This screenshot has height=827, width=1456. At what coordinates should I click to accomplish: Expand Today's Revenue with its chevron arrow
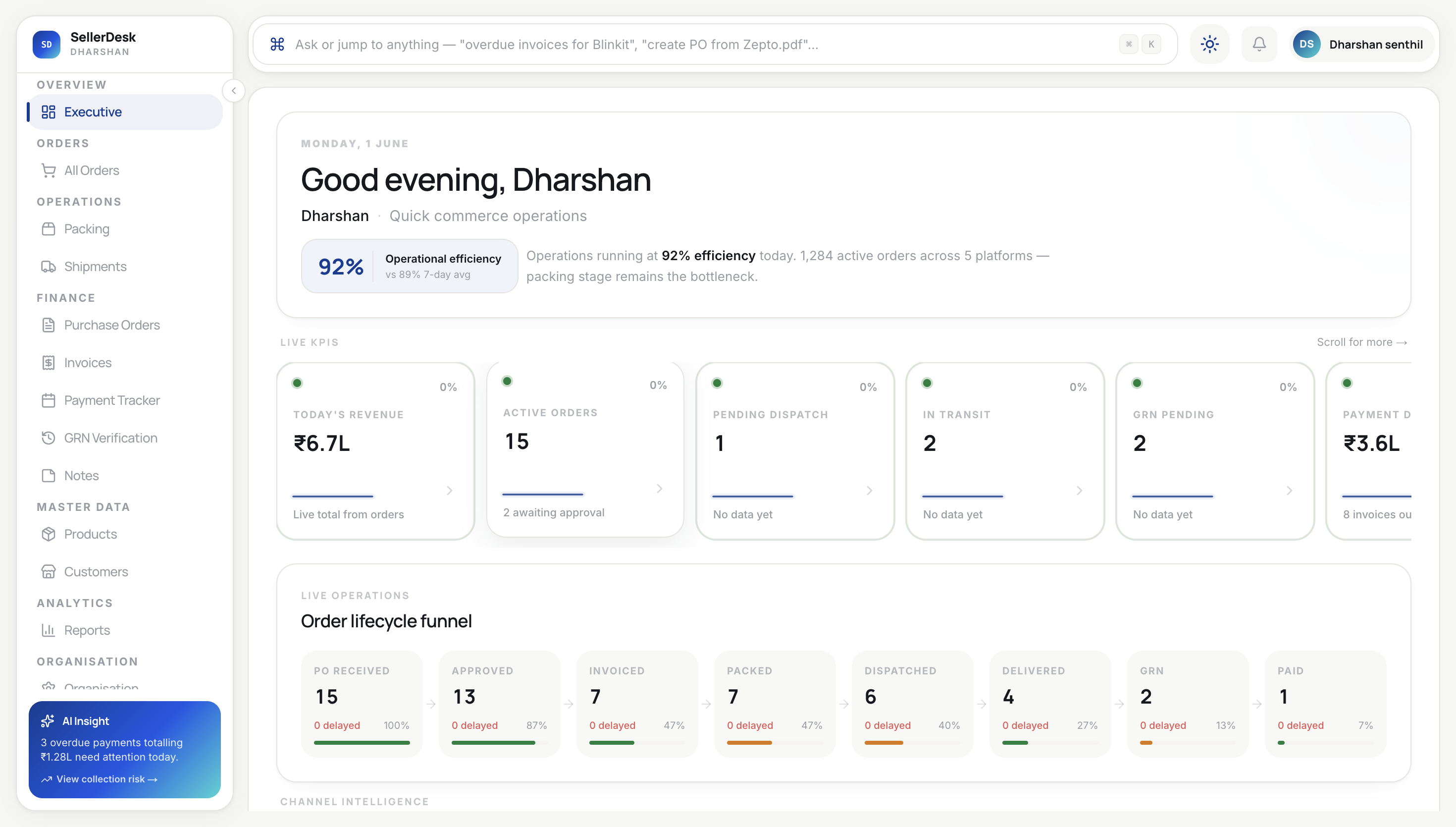coord(450,490)
